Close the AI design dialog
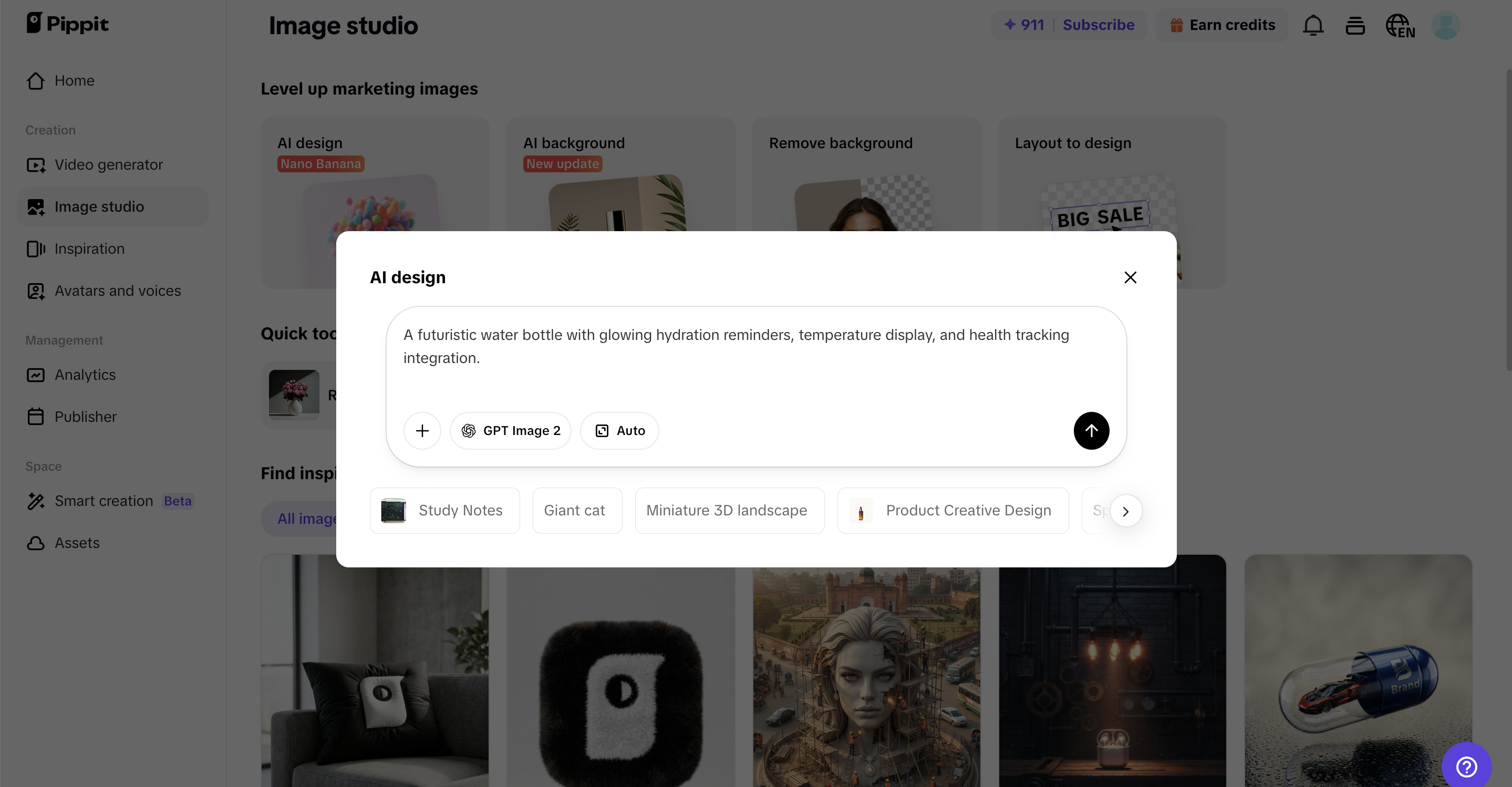1512x787 pixels. coord(1130,277)
